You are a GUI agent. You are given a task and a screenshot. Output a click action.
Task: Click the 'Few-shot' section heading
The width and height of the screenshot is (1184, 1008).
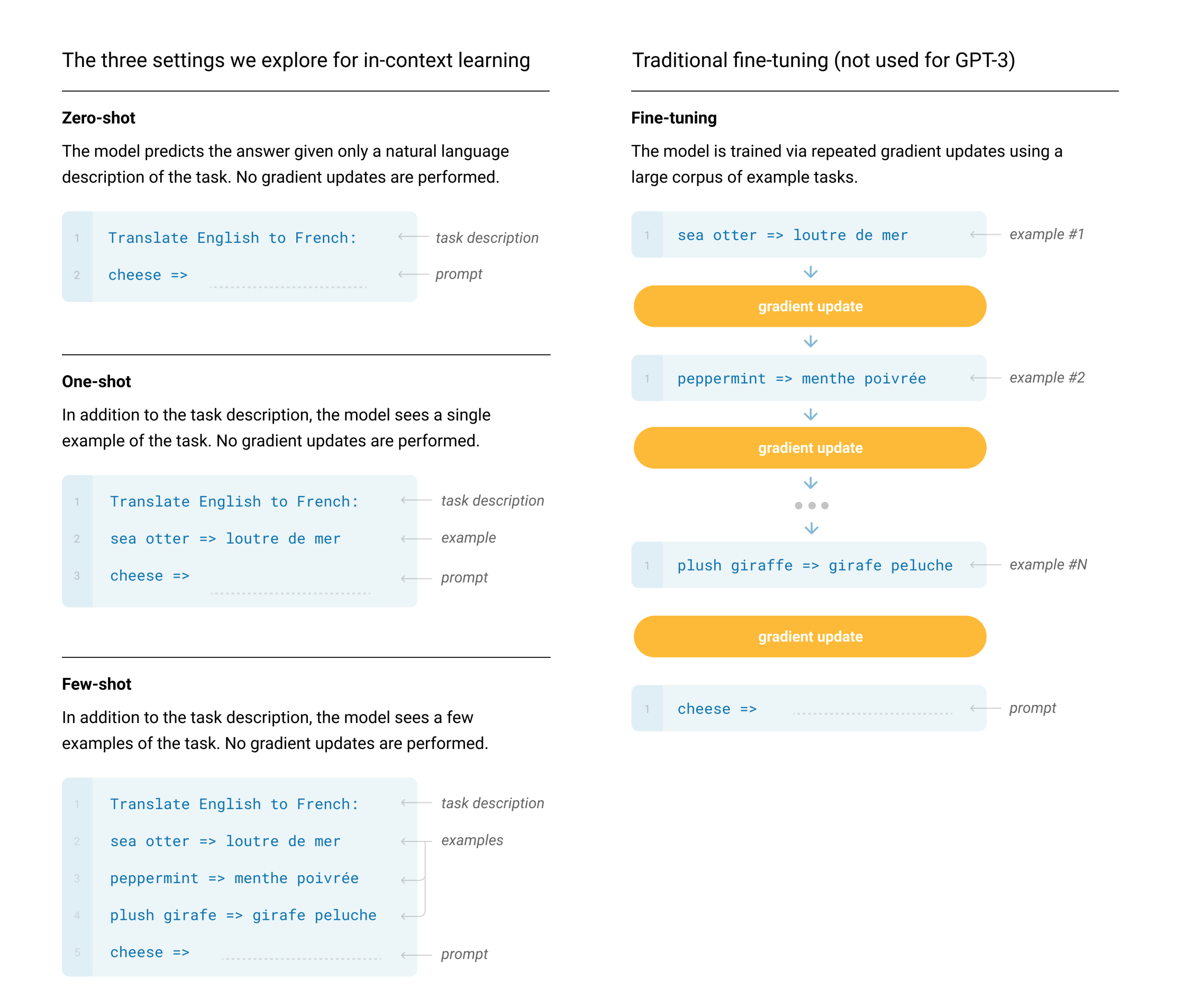[x=97, y=684]
